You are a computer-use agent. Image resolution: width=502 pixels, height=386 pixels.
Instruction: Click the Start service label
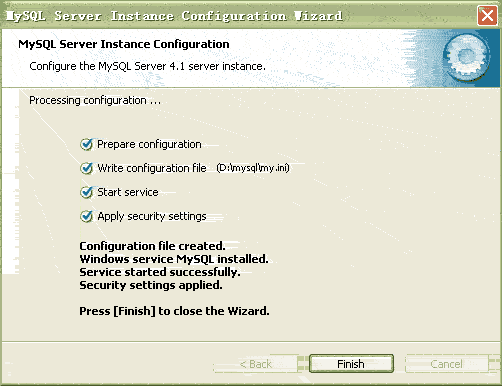pyautogui.click(x=128, y=192)
